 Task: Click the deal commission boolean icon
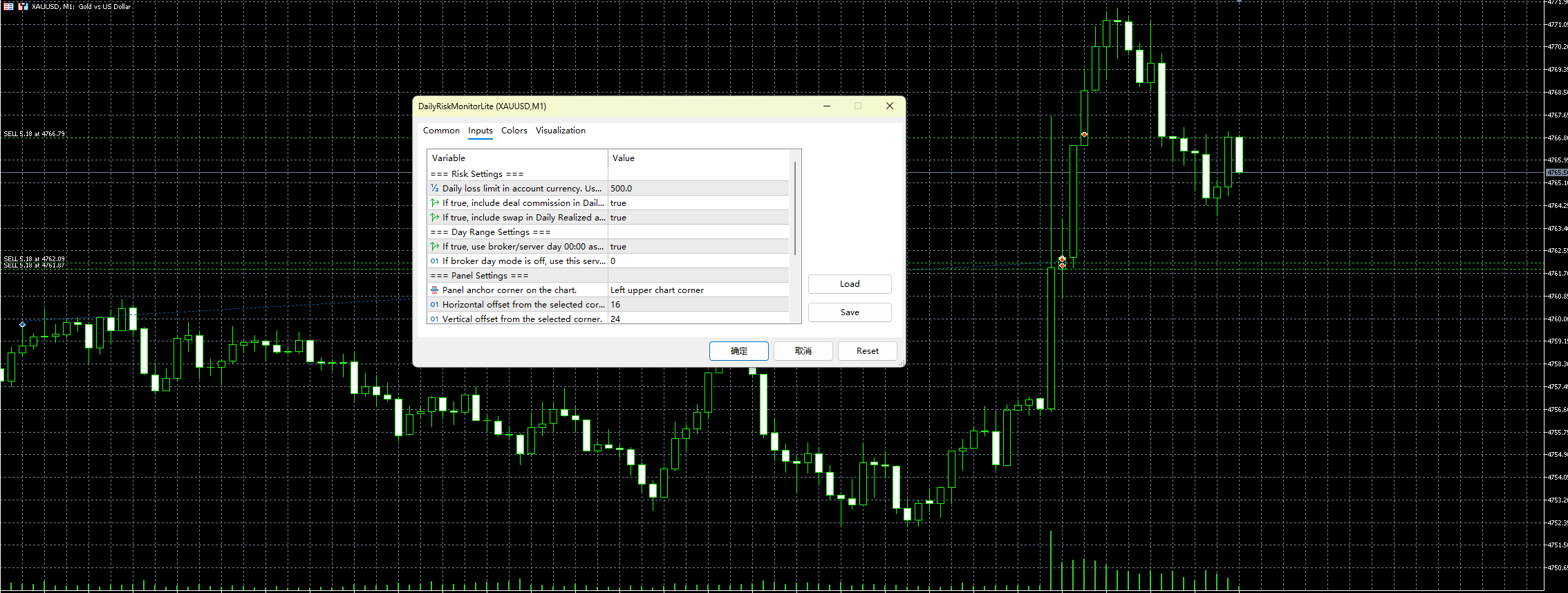(x=435, y=203)
